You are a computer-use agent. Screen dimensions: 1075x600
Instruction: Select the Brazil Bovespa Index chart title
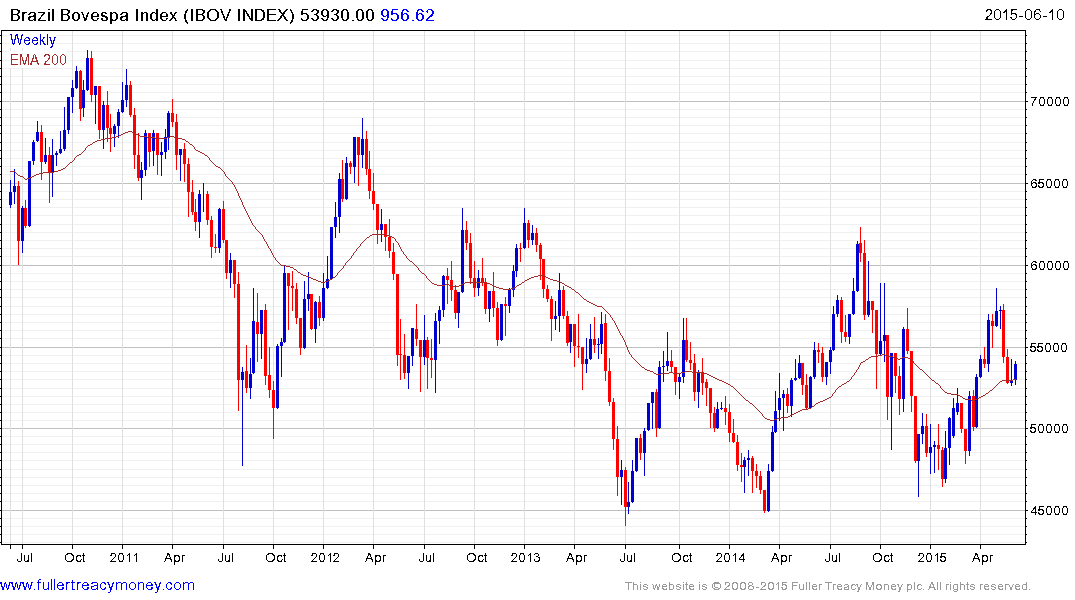point(152,15)
